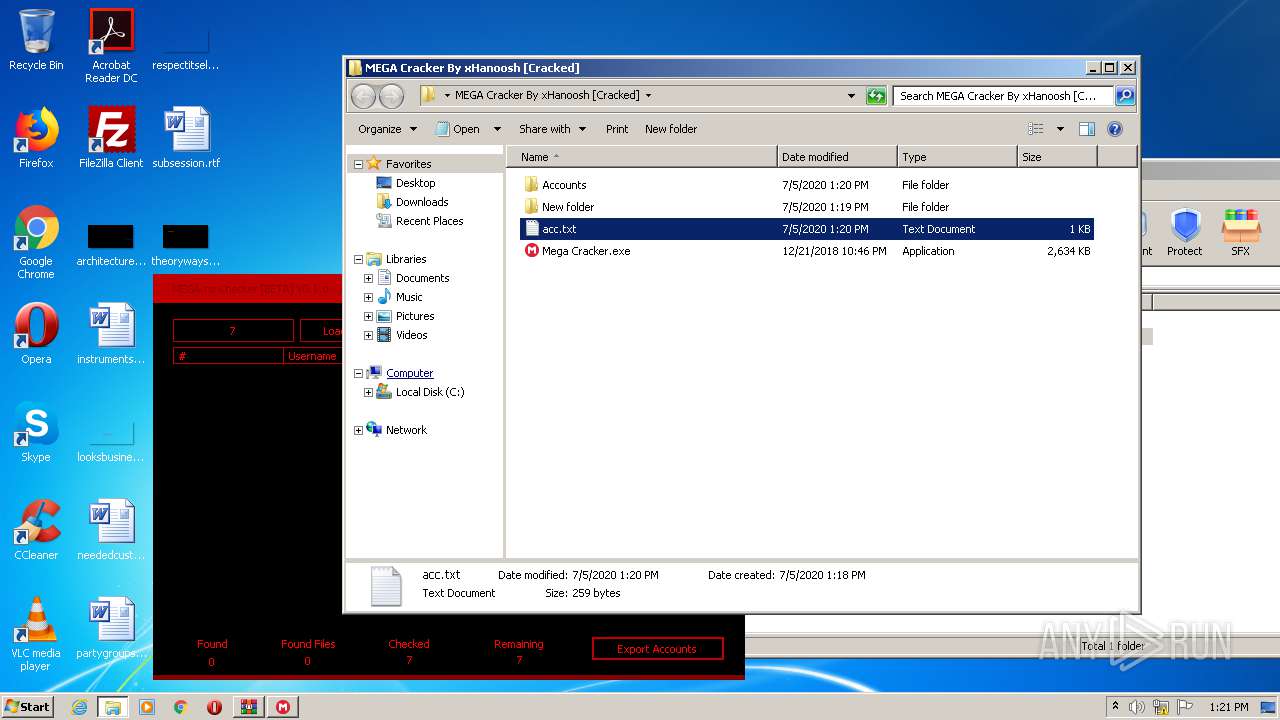The width and height of the screenshot is (1280, 720).
Task: Expand the Music library node
Action: [x=368, y=297]
